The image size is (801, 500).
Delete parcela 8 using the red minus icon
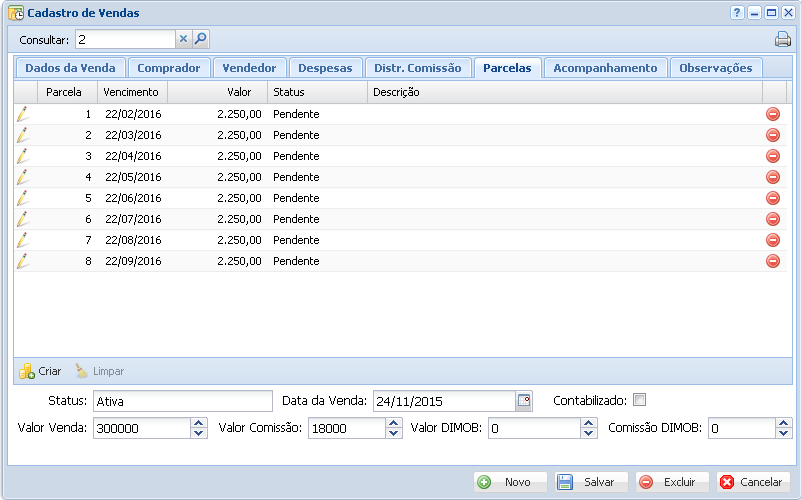(772, 261)
